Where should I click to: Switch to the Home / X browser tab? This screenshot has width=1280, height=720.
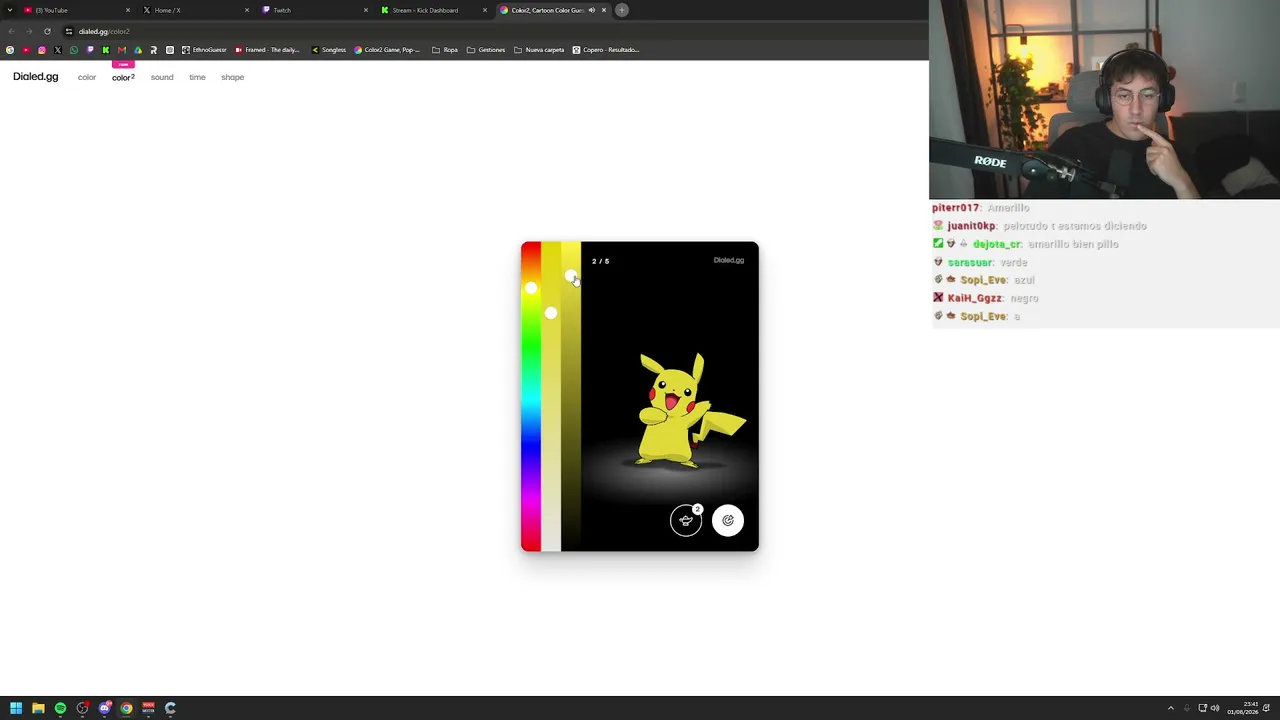[195, 10]
